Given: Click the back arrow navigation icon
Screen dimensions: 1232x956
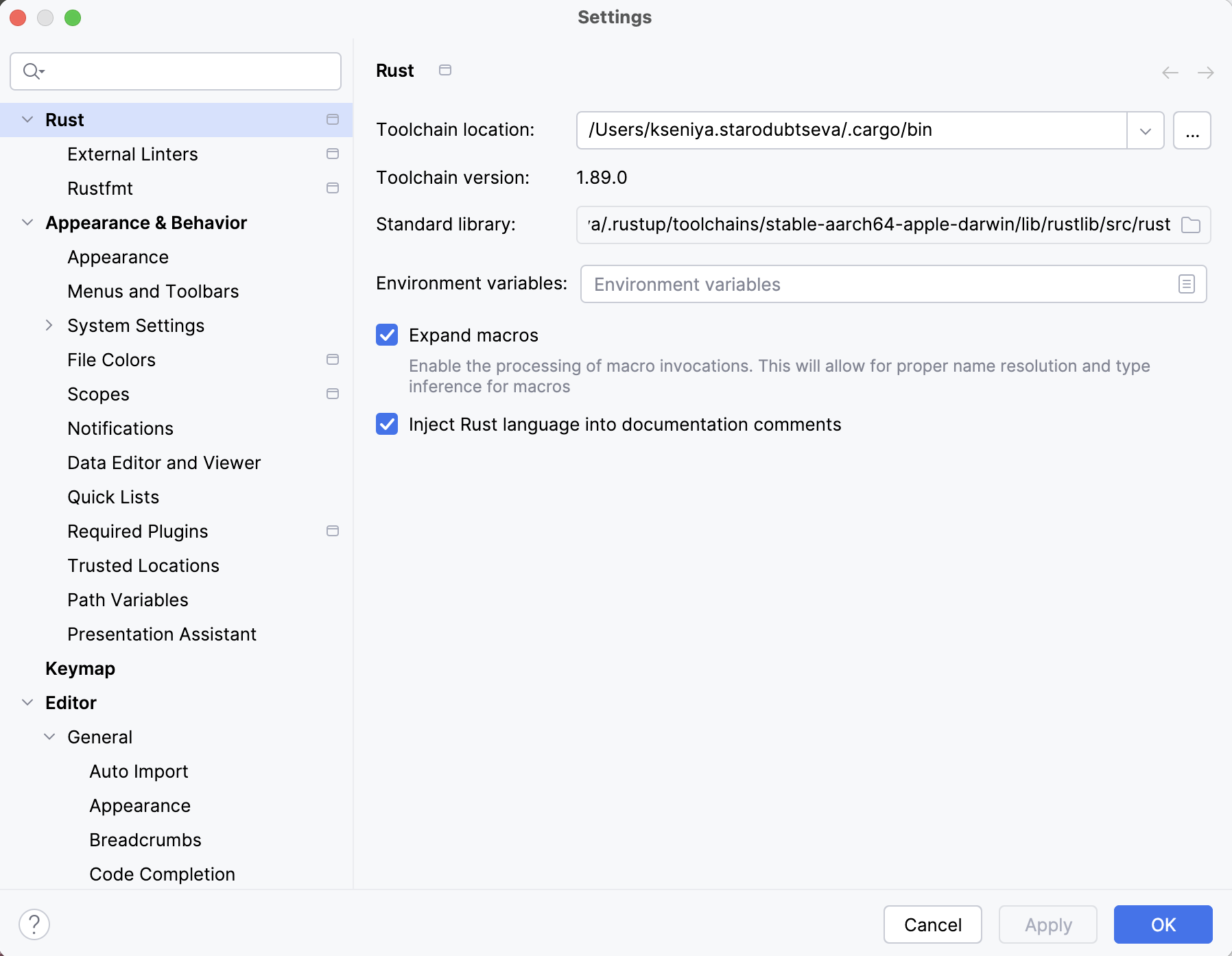Looking at the screenshot, I should 1169,73.
